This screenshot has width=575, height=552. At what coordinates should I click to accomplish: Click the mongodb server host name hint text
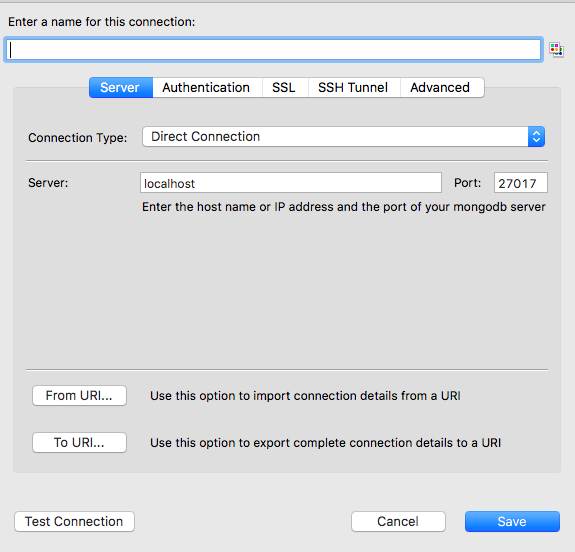click(344, 207)
